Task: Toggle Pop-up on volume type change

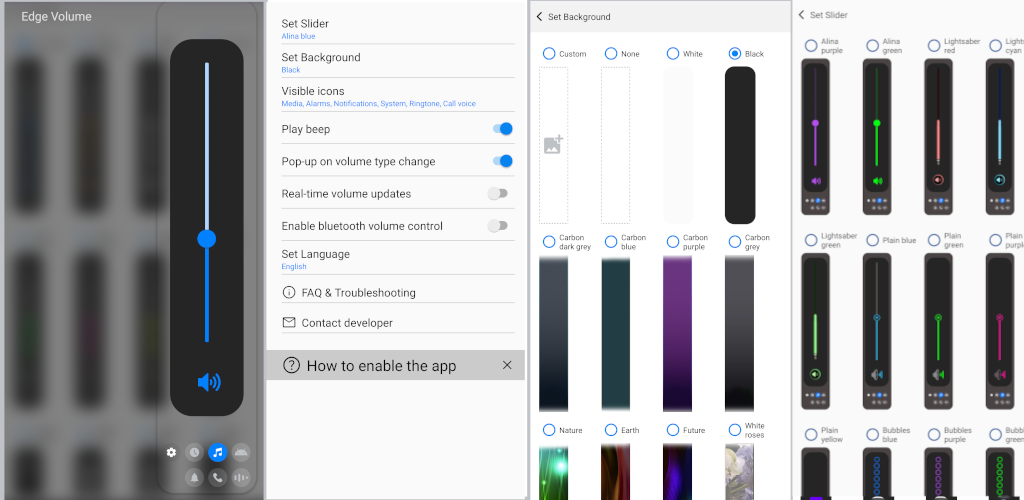Action: pos(502,161)
